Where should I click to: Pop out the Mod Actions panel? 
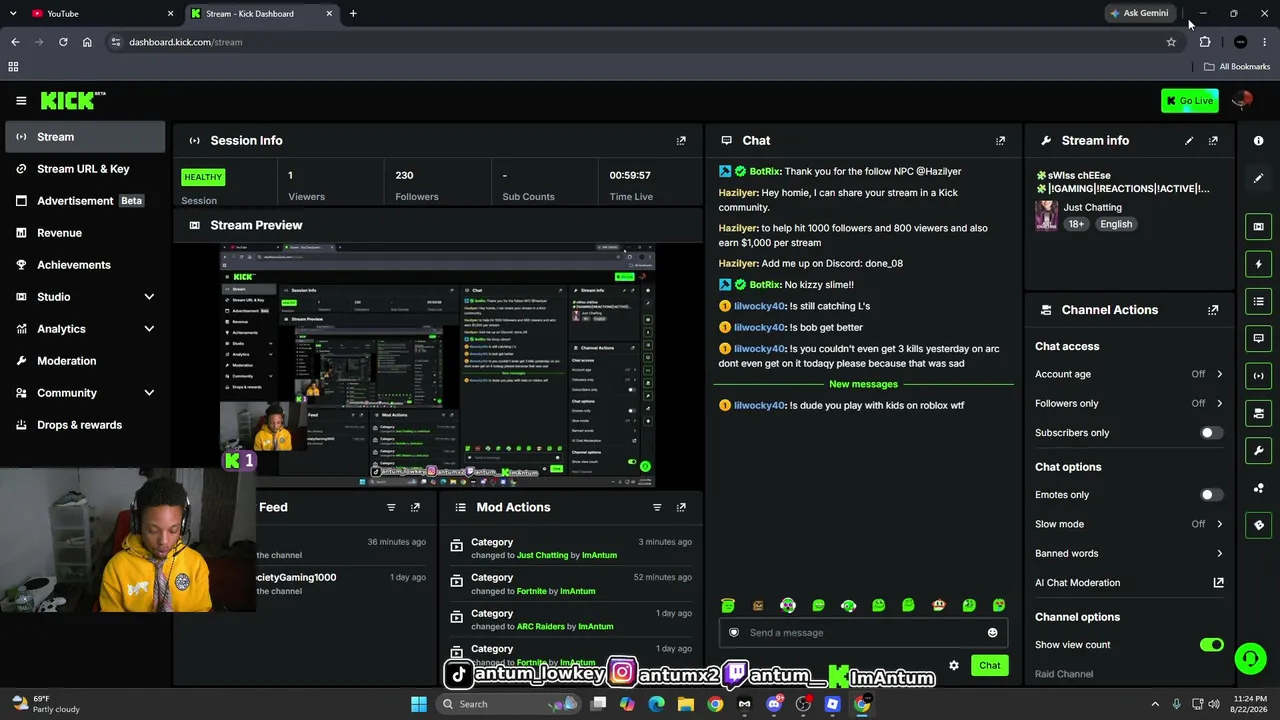click(x=681, y=507)
